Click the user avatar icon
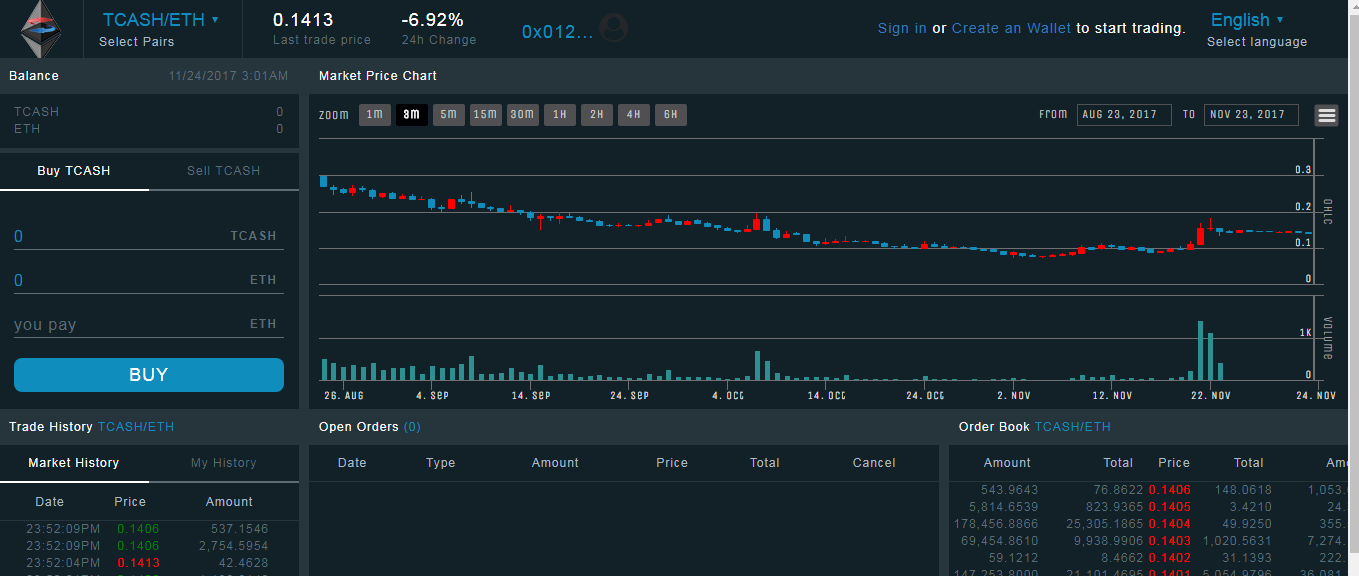Screen dimensions: 1359x576 coord(615,29)
